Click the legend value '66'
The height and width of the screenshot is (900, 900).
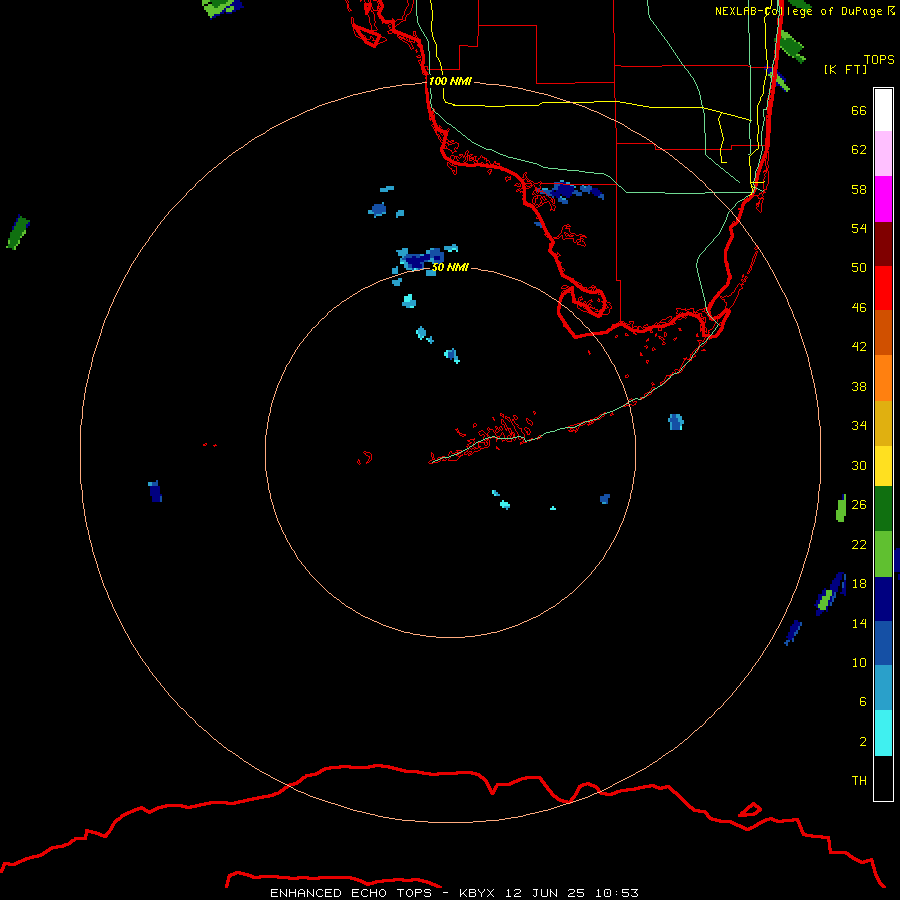[x=859, y=110]
